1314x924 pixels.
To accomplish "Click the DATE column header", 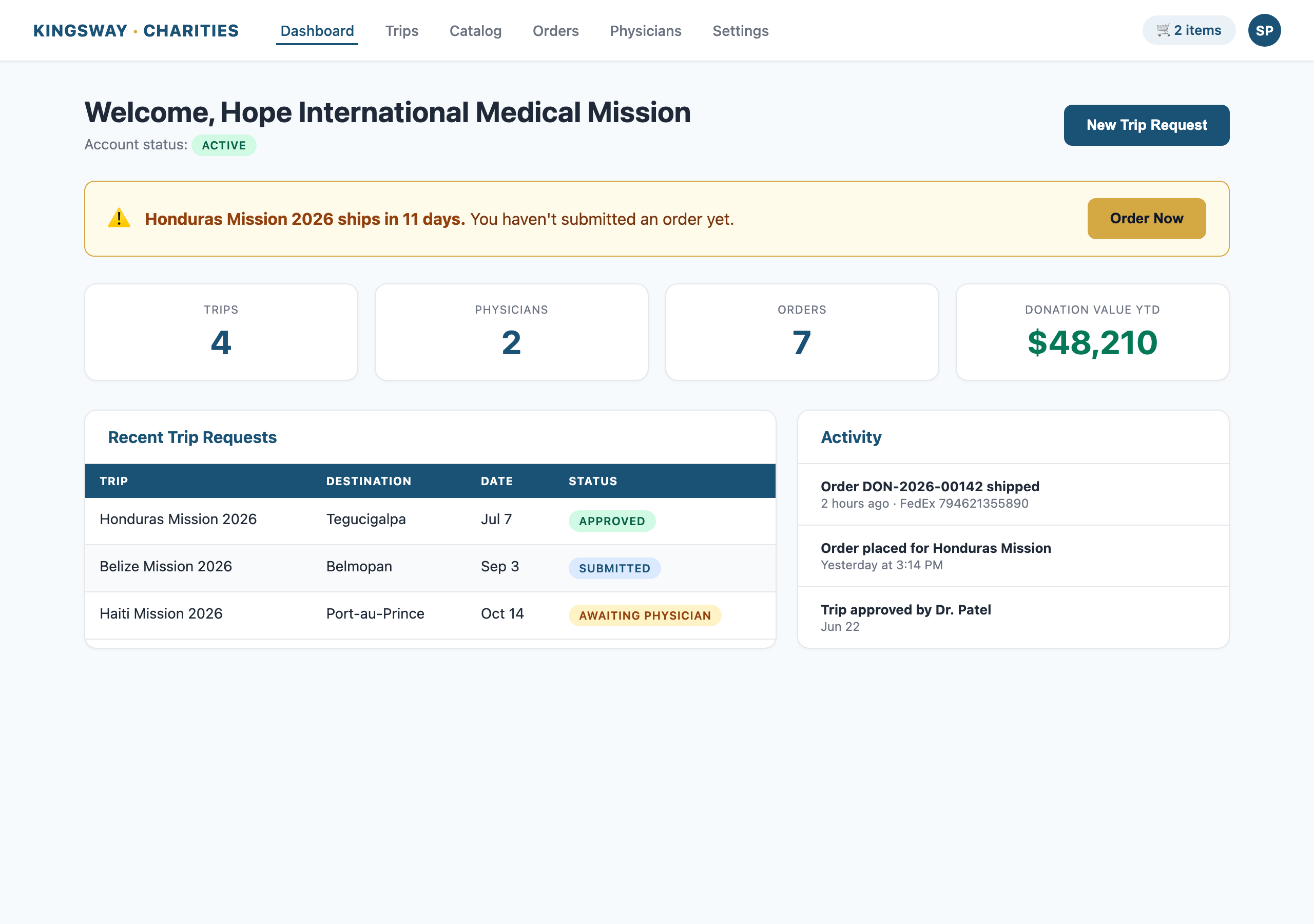I will pos(496,481).
